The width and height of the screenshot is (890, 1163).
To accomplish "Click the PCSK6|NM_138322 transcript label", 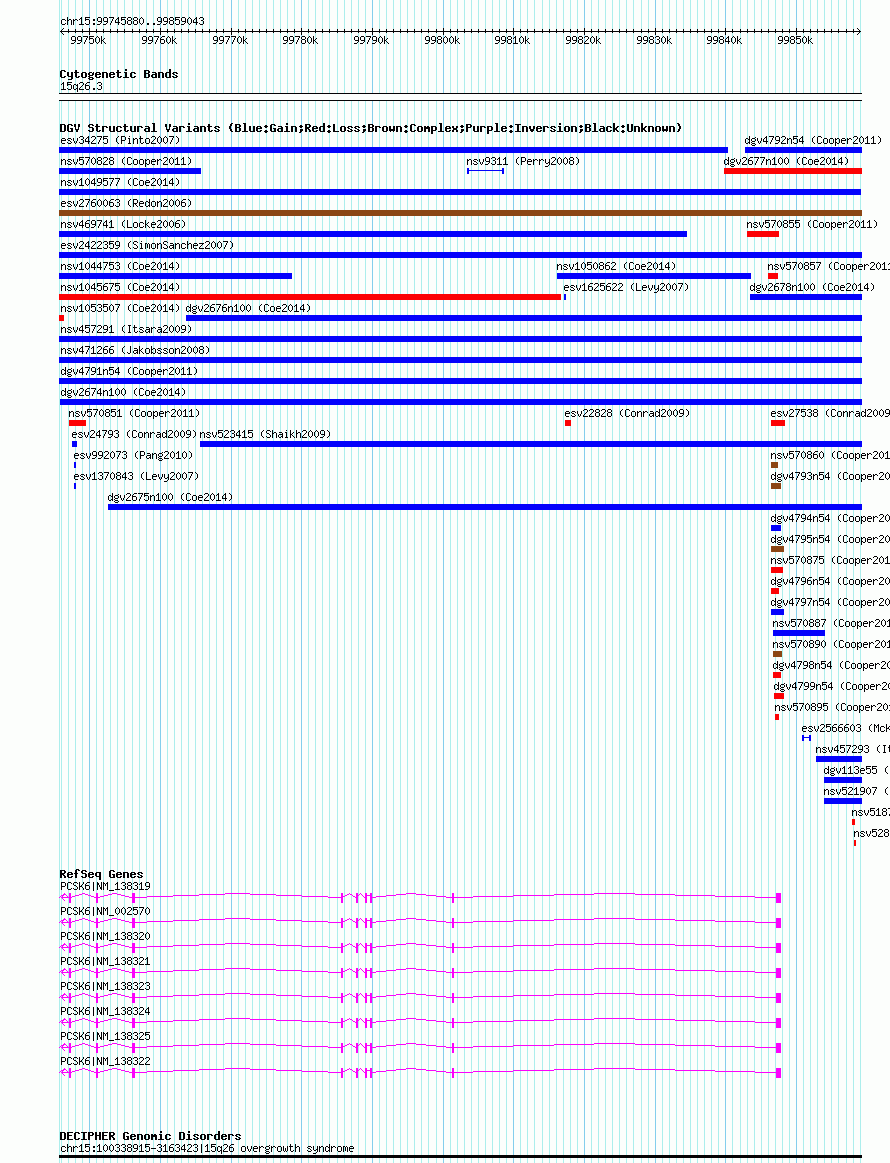I will click(x=105, y=1061).
